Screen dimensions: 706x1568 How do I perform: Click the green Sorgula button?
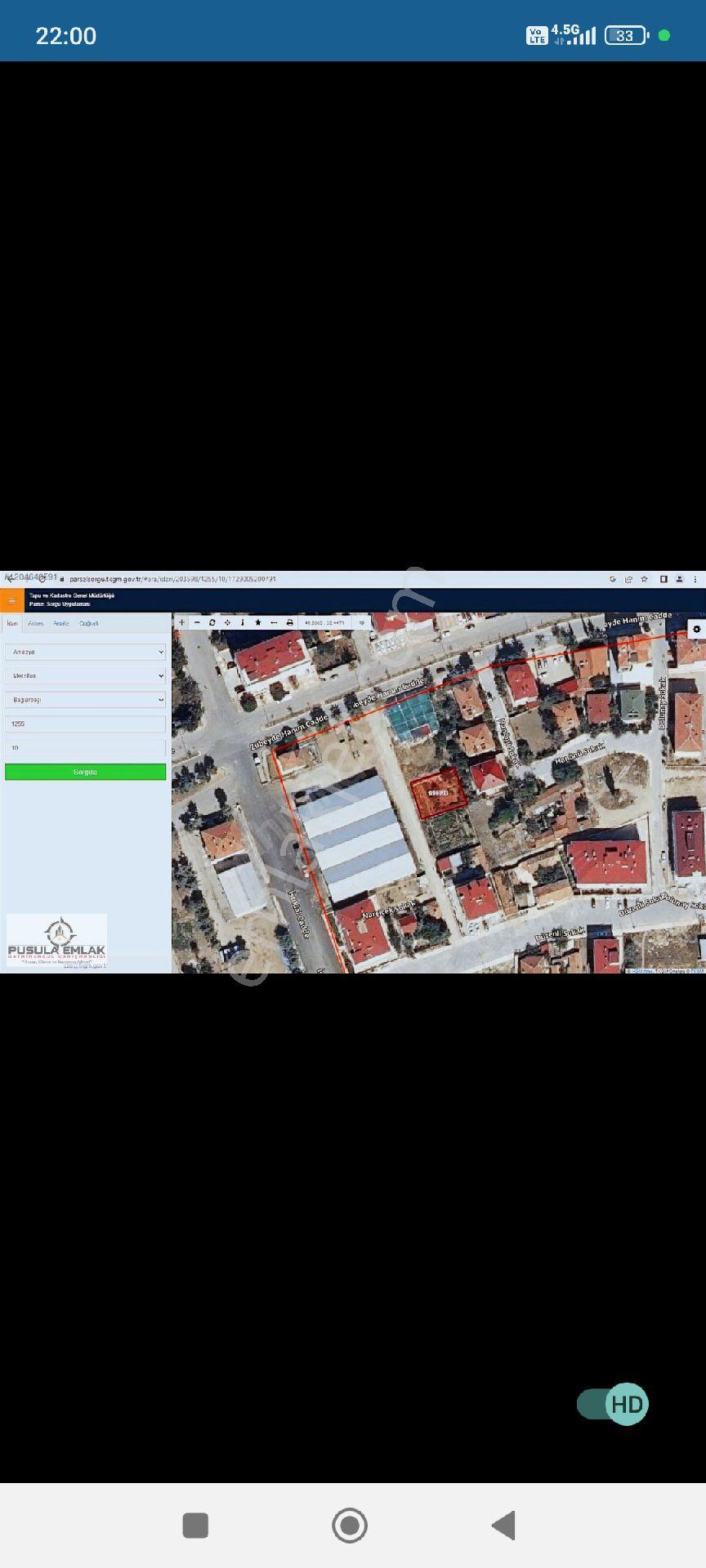point(85,772)
